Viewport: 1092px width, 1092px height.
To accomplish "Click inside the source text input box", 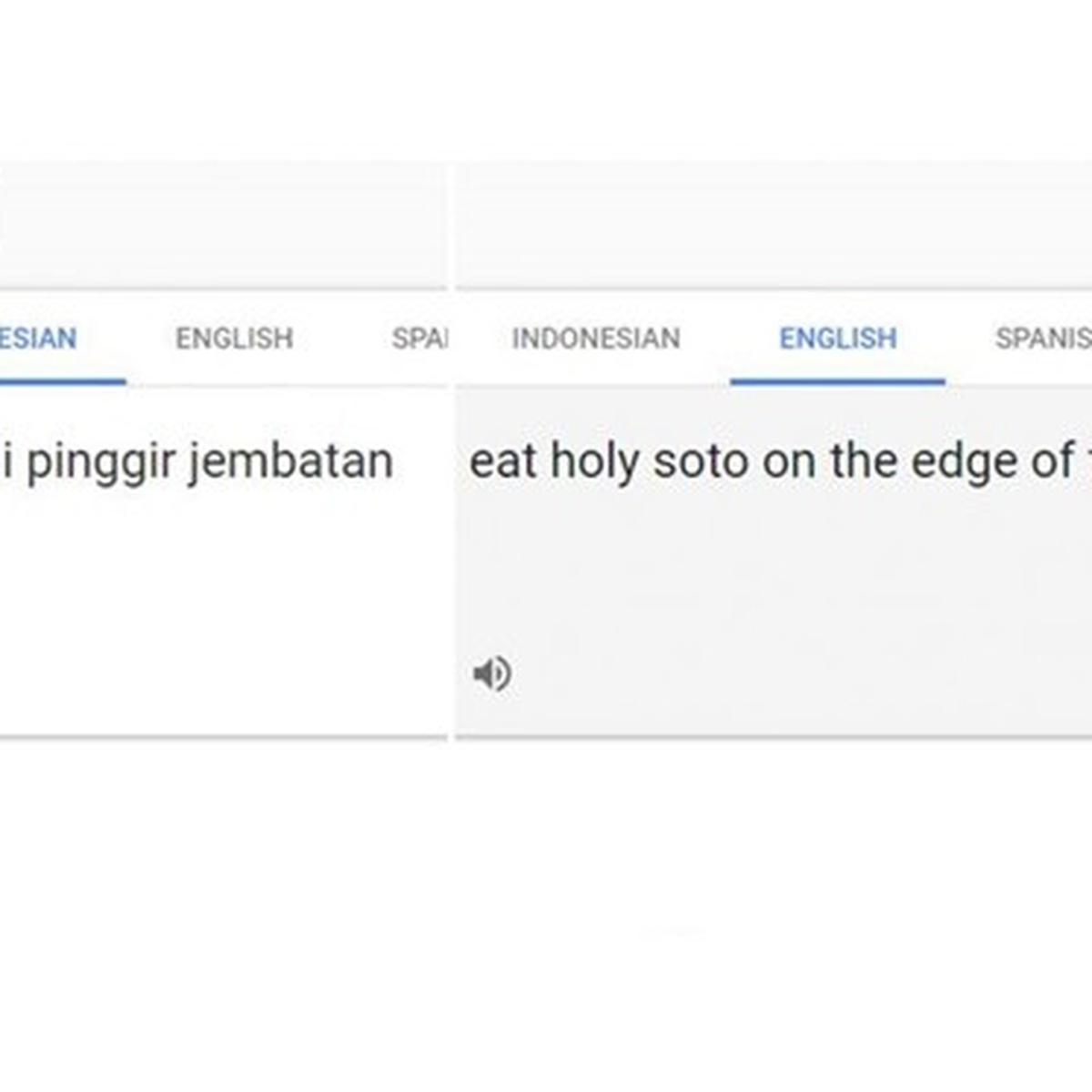I will coord(223,561).
